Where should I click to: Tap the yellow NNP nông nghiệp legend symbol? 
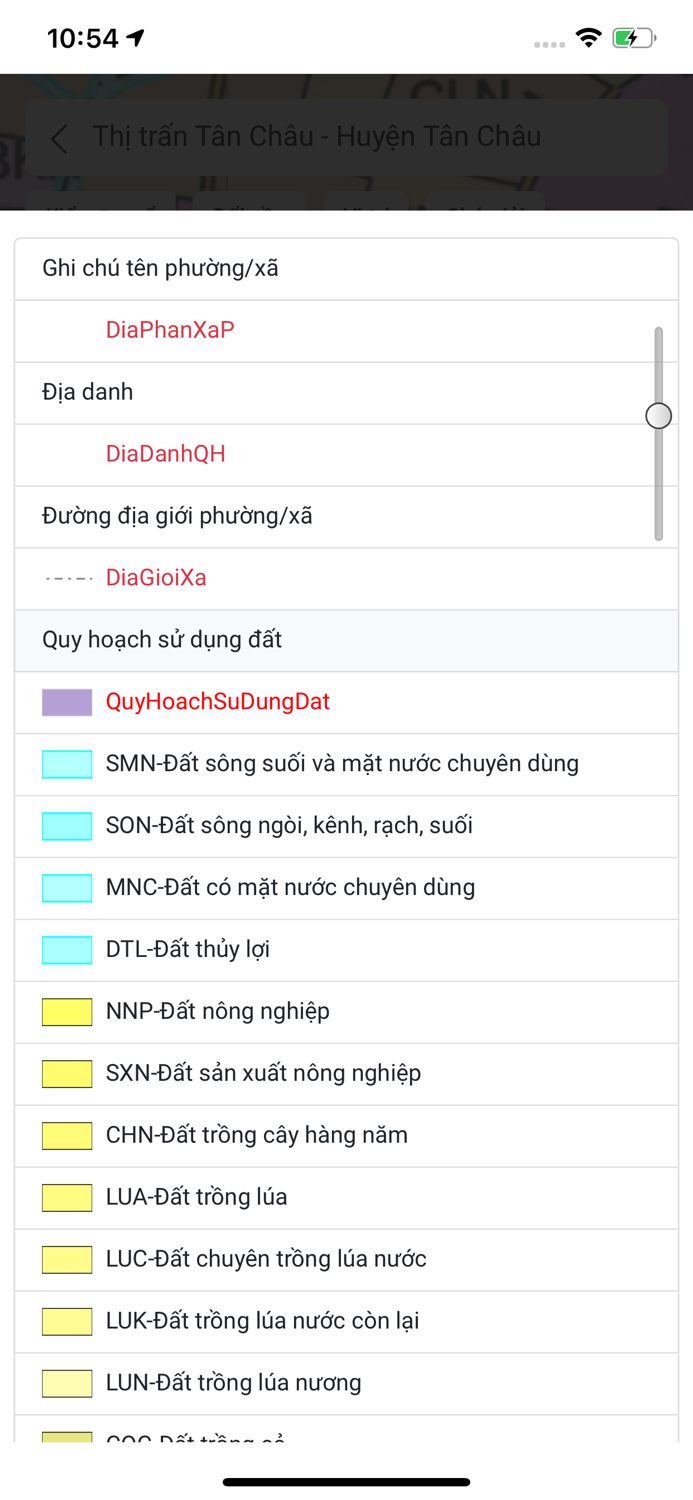click(x=66, y=1011)
